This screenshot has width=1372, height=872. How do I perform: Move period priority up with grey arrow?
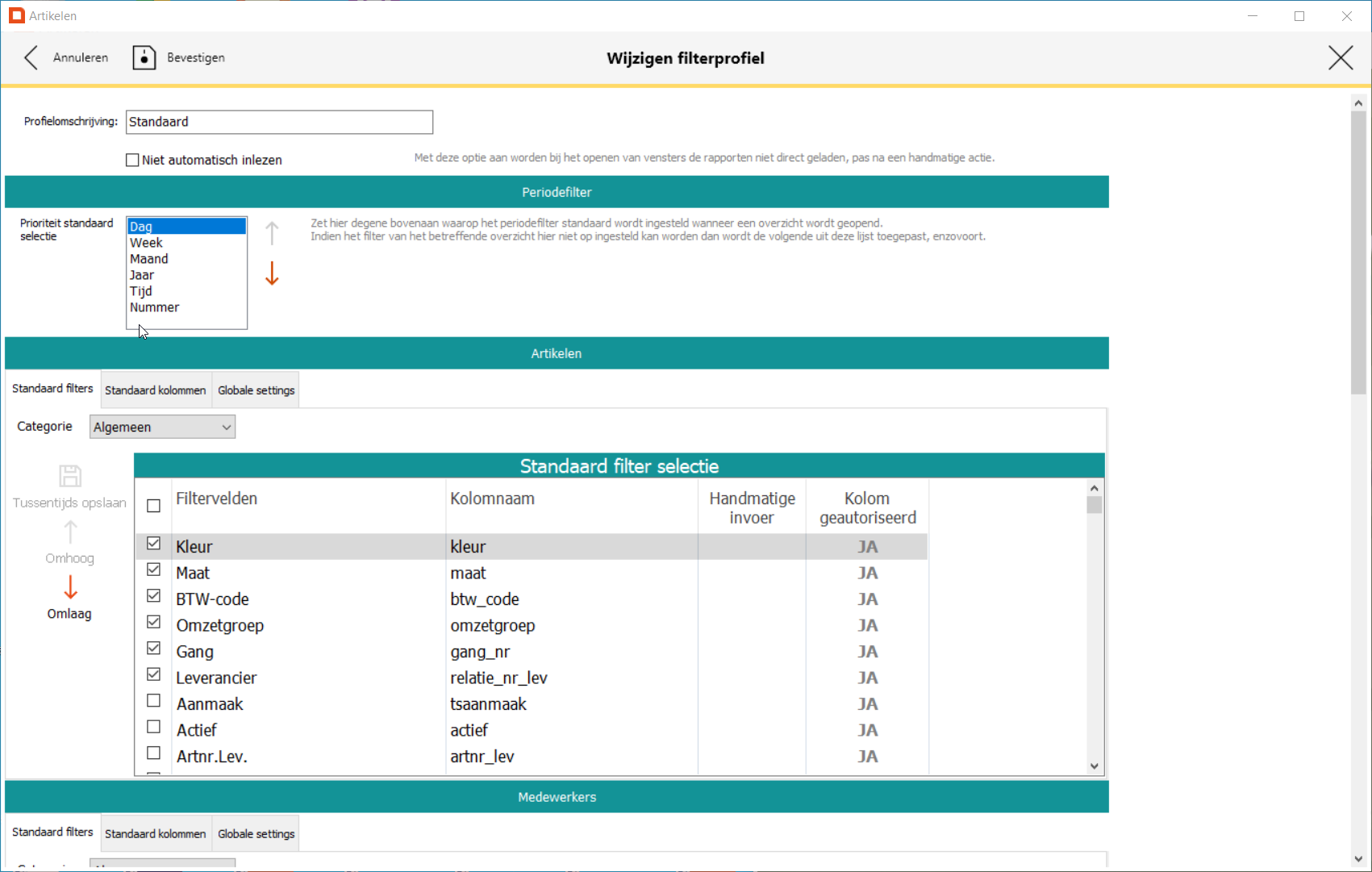click(x=272, y=233)
